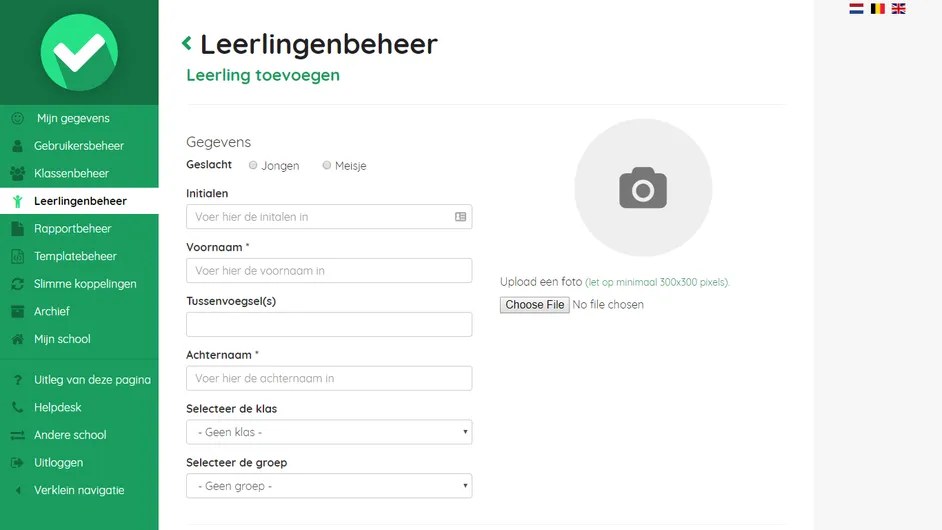
Task: Click the child icon beside Leerlingenbeheer
Action: click(17, 201)
